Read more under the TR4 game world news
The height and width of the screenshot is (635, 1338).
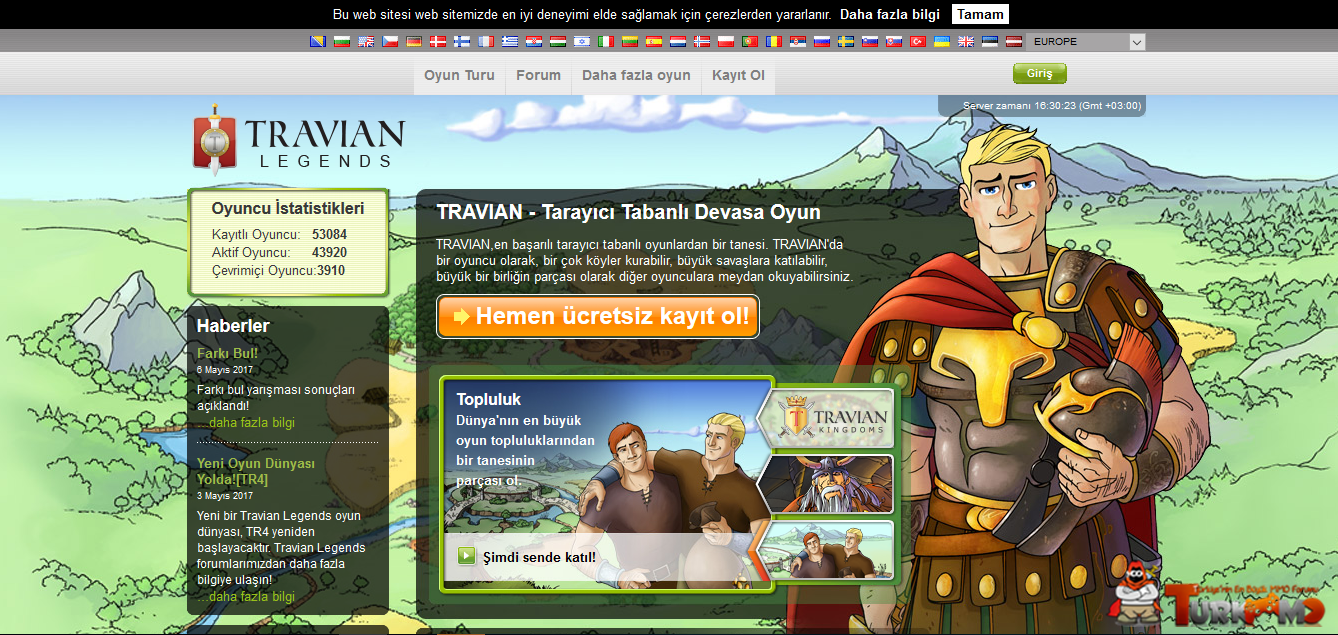246,597
